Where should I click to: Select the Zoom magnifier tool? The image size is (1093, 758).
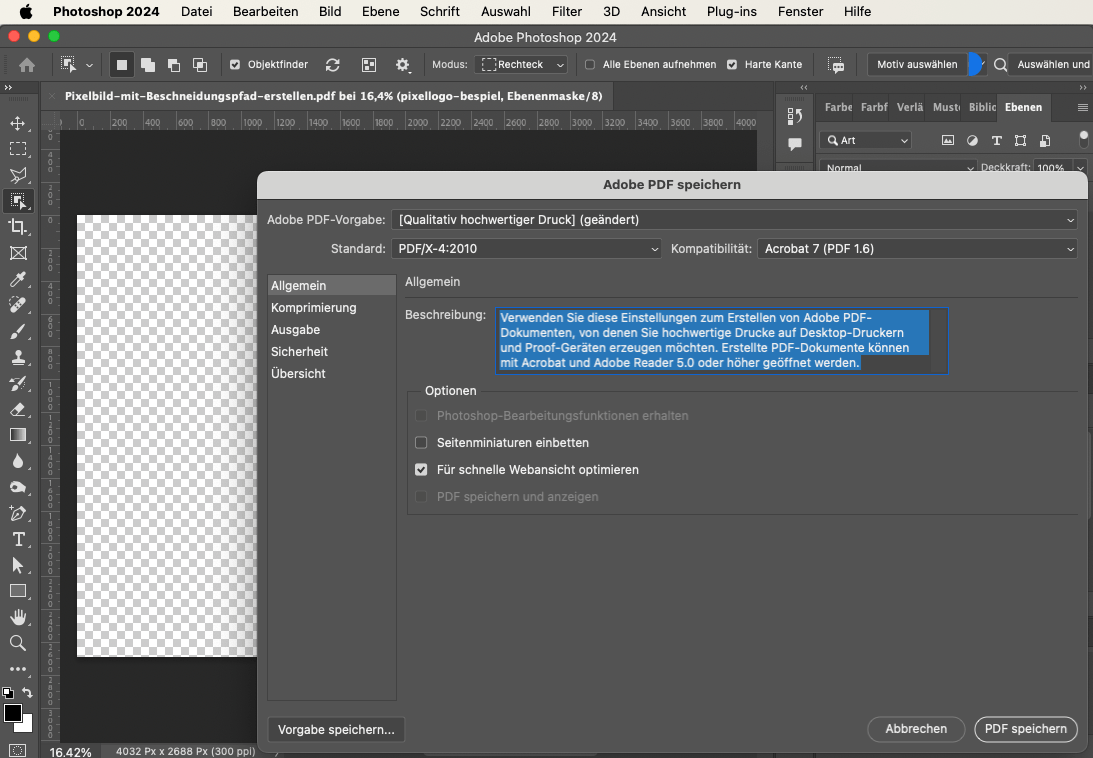click(x=18, y=643)
